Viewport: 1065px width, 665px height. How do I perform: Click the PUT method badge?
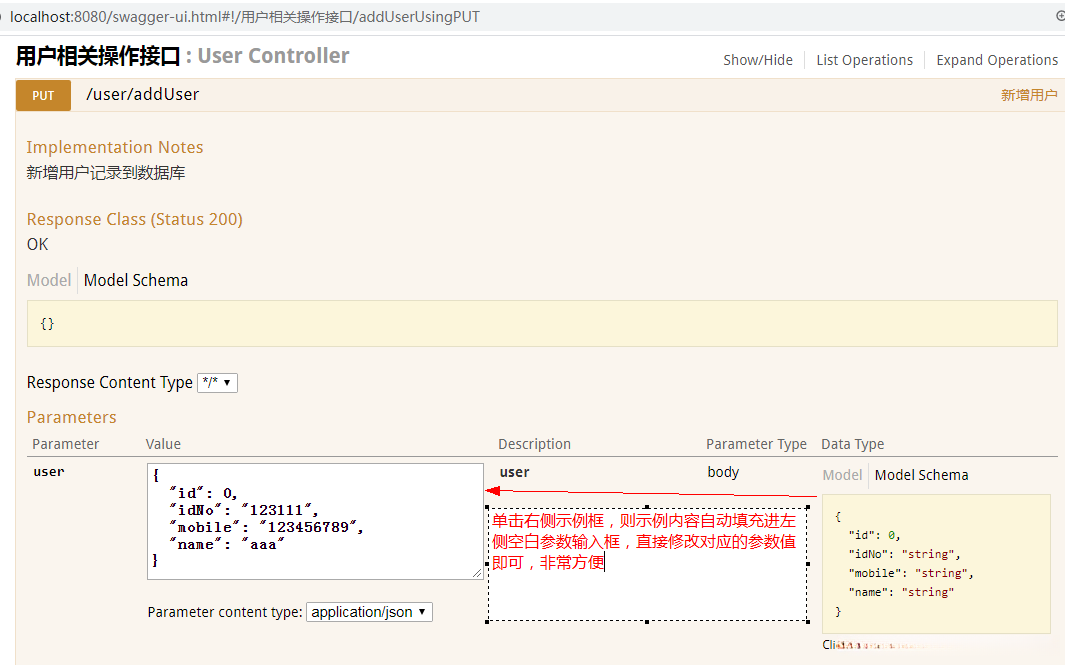click(x=43, y=95)
